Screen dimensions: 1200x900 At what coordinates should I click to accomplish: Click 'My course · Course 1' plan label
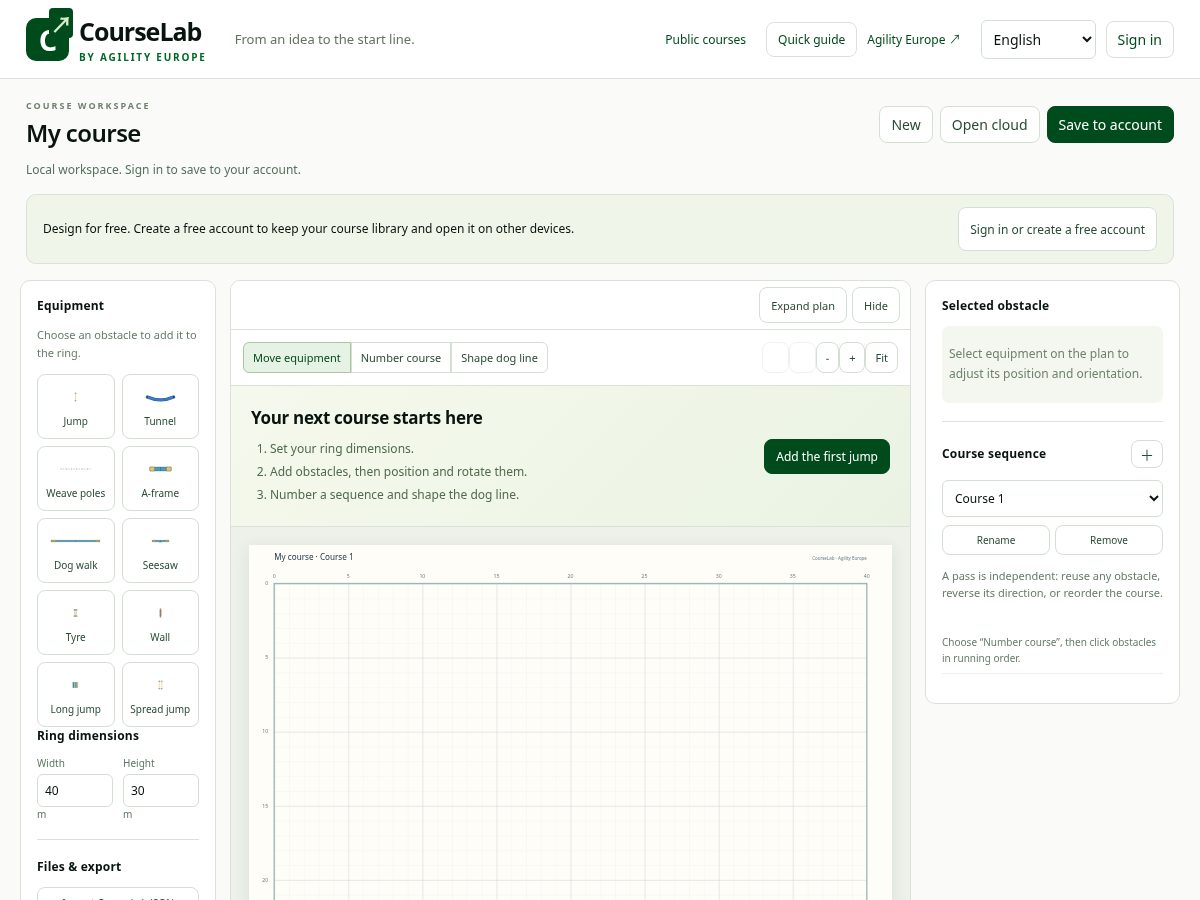(314, 557)
